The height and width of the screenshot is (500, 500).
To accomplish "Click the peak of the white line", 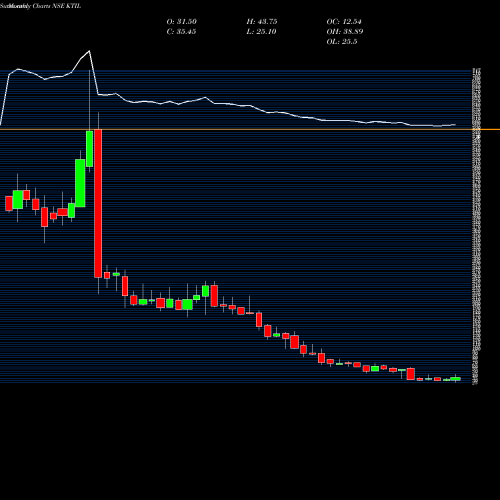I will 89,51.
